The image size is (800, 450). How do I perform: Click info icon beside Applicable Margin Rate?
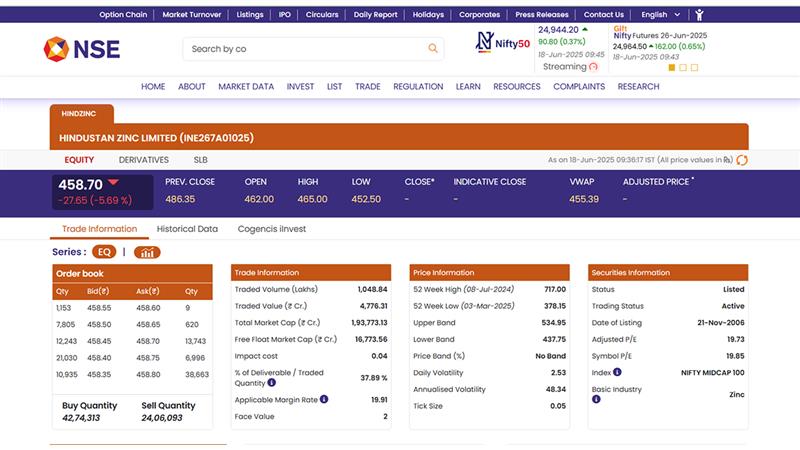[x=324, y=399]
